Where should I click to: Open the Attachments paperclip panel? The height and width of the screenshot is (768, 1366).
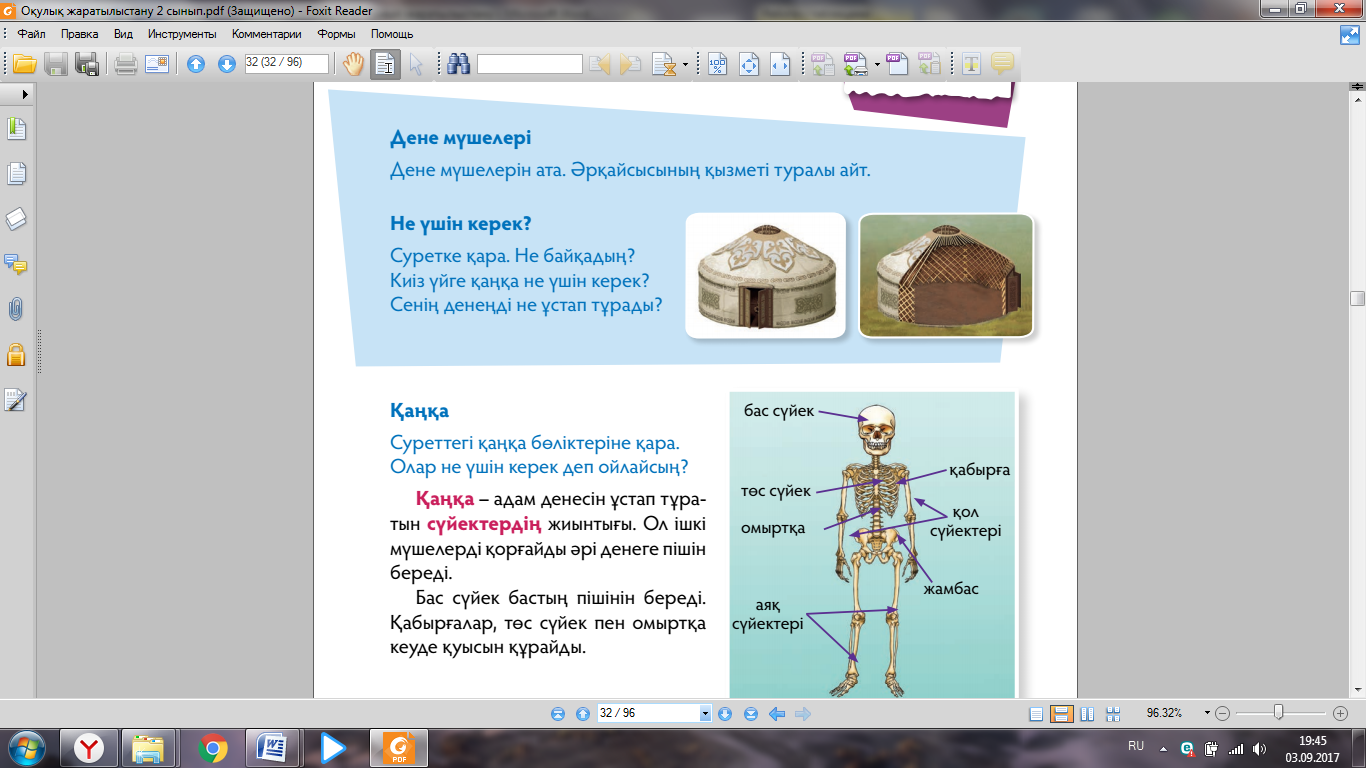15,309
